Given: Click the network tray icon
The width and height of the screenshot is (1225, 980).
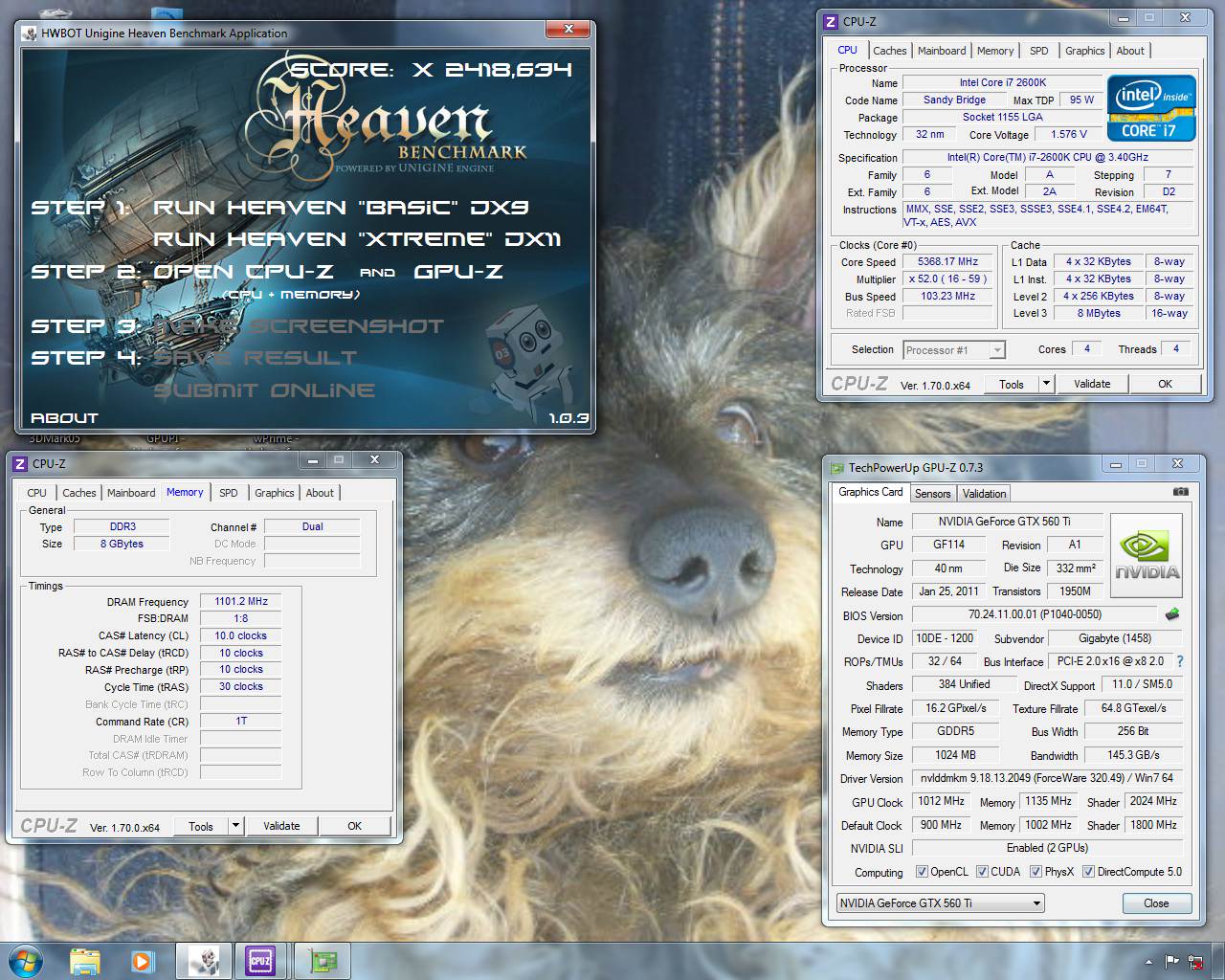Looking at the screenshot, I should click(1196, 962).
